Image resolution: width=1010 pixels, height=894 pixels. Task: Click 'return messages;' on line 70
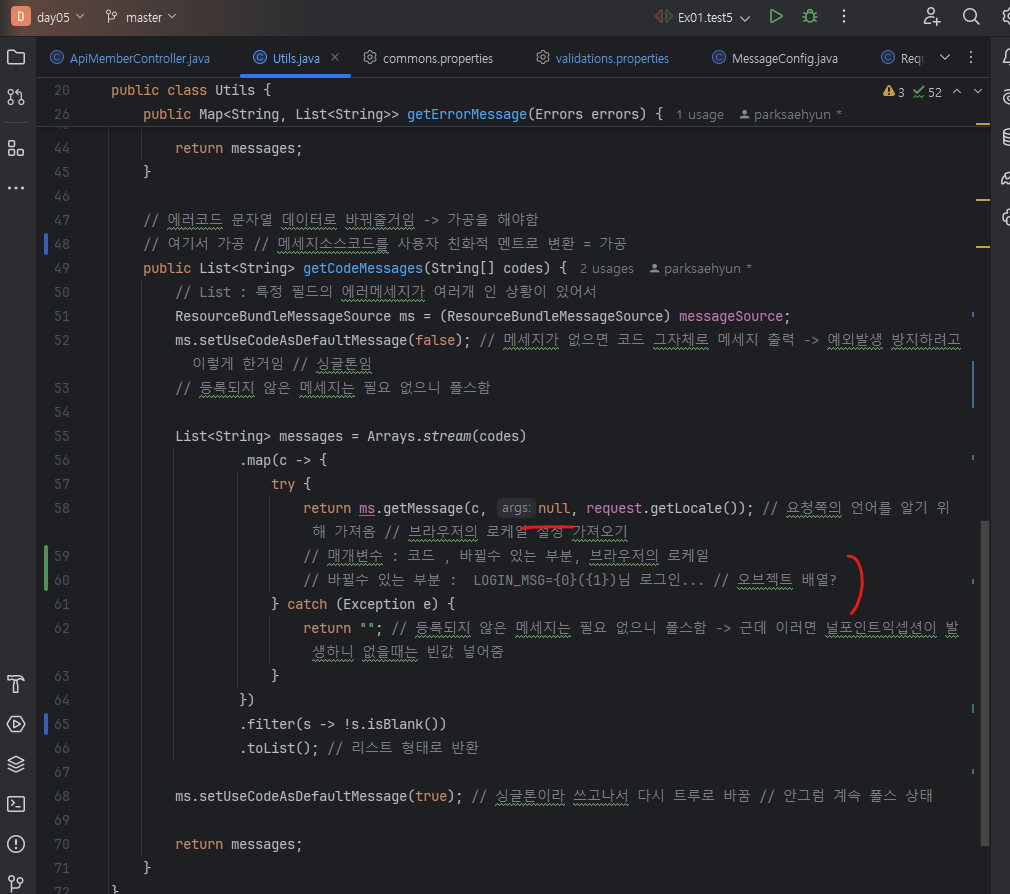point(238,844)
